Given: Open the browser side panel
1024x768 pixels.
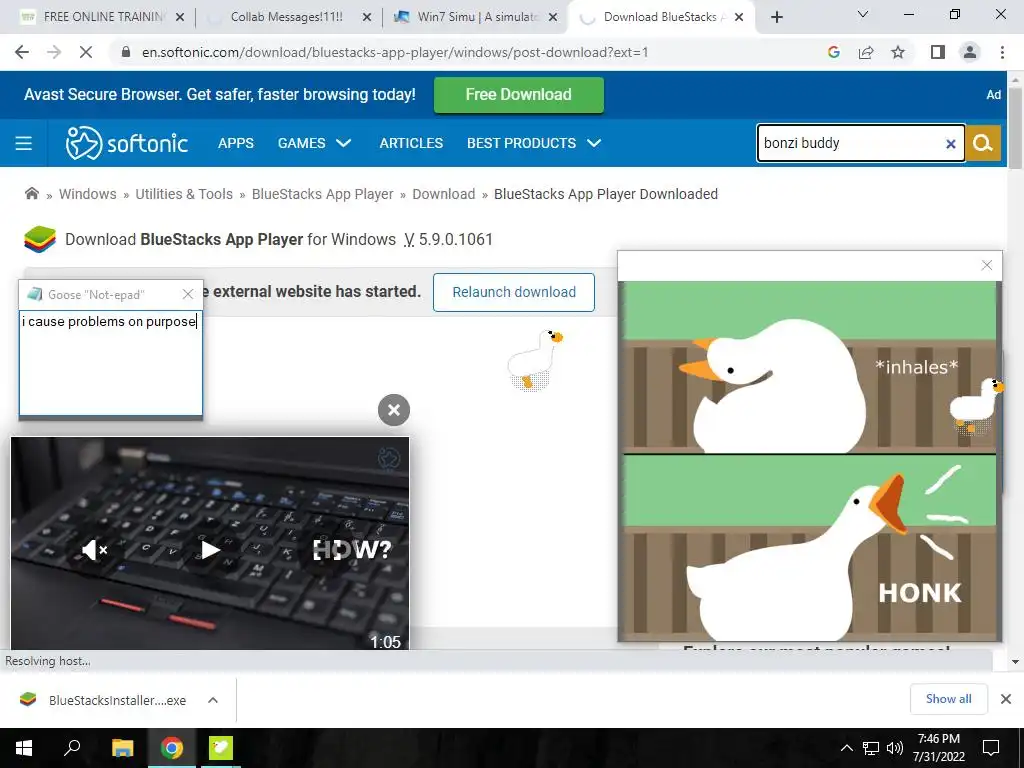Looking at the screenshot, I should pyautogui.click(x=938, y=52).
